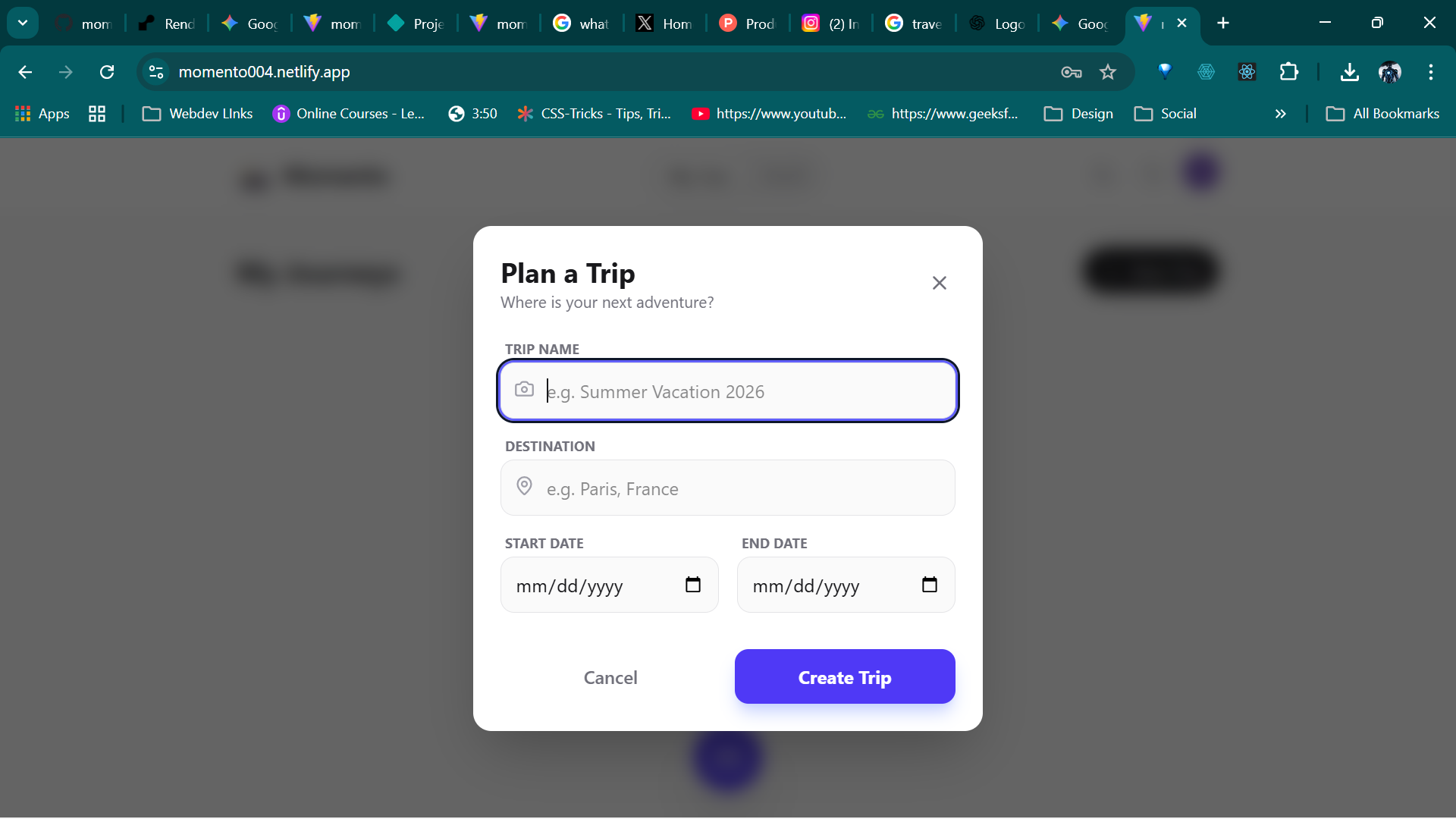Switch to the Instagram tab with 2 notifications
This screenshot has width=1456, height=819.
(x=830, y=23)
